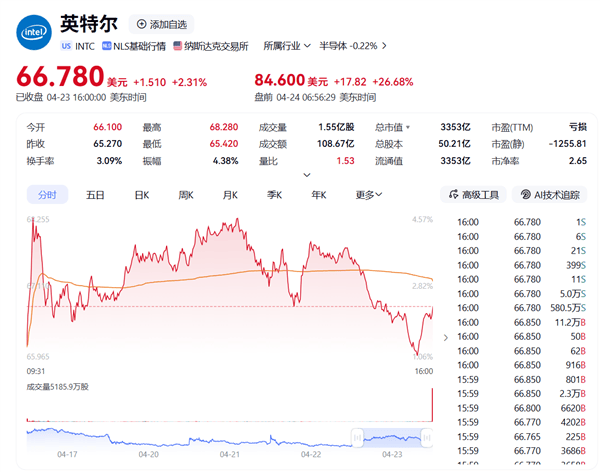This screenshot has width=600, height=472.
Task: Click the 今开 value 66.100
Action: point(108,127)
